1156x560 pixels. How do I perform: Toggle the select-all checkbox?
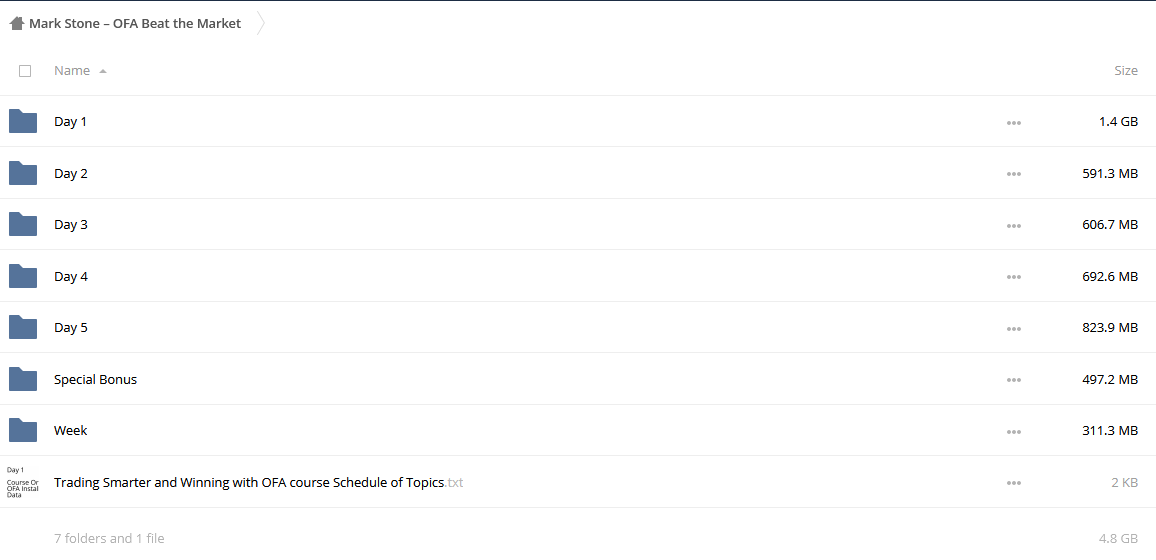(25, 71)
